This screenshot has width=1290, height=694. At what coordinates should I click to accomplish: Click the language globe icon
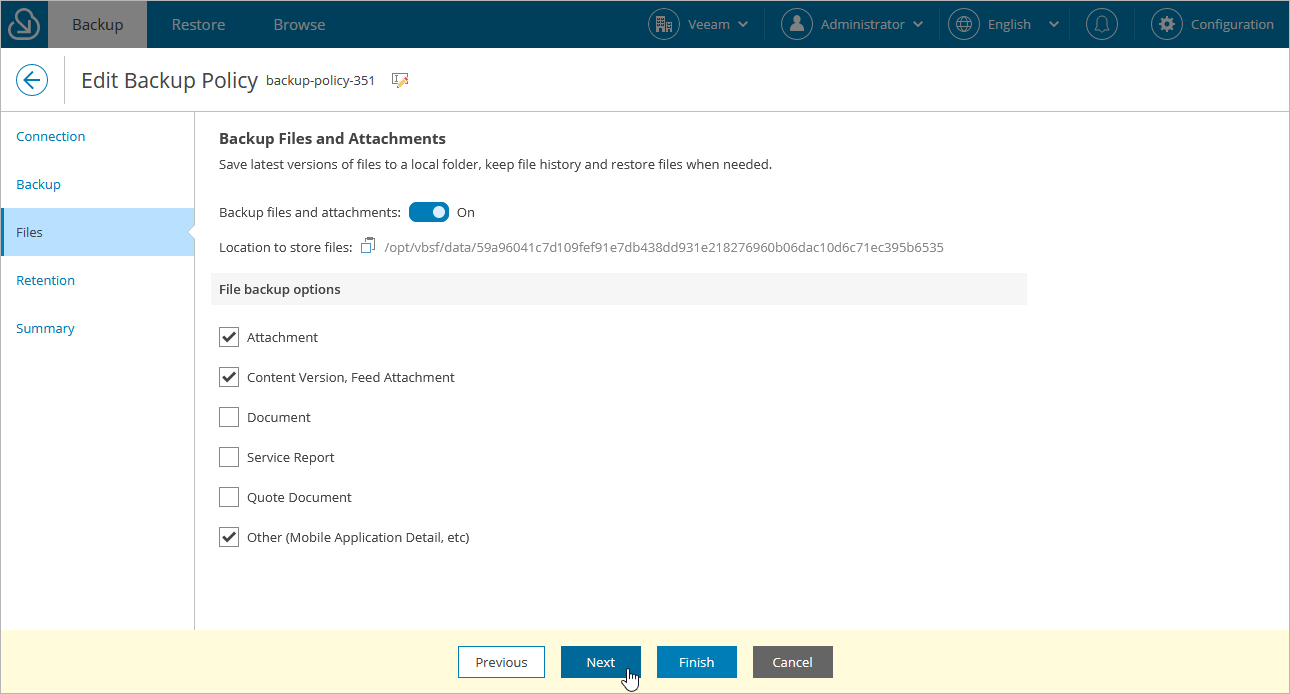pos(964,24)
